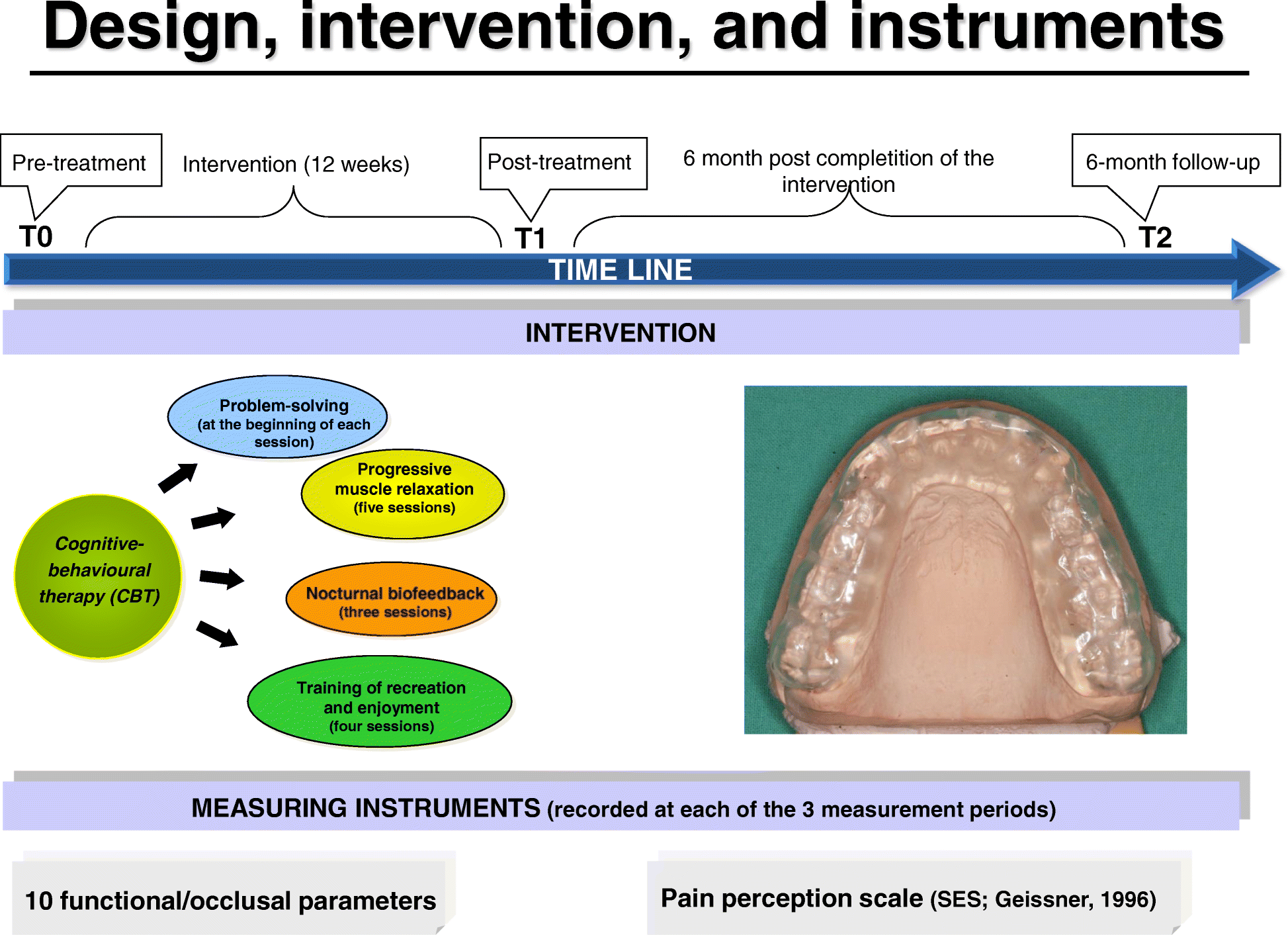Select the blue Problem-solving ellipse
The height and width of the screenshot is (935, 1288).
(x=277, y=417)
